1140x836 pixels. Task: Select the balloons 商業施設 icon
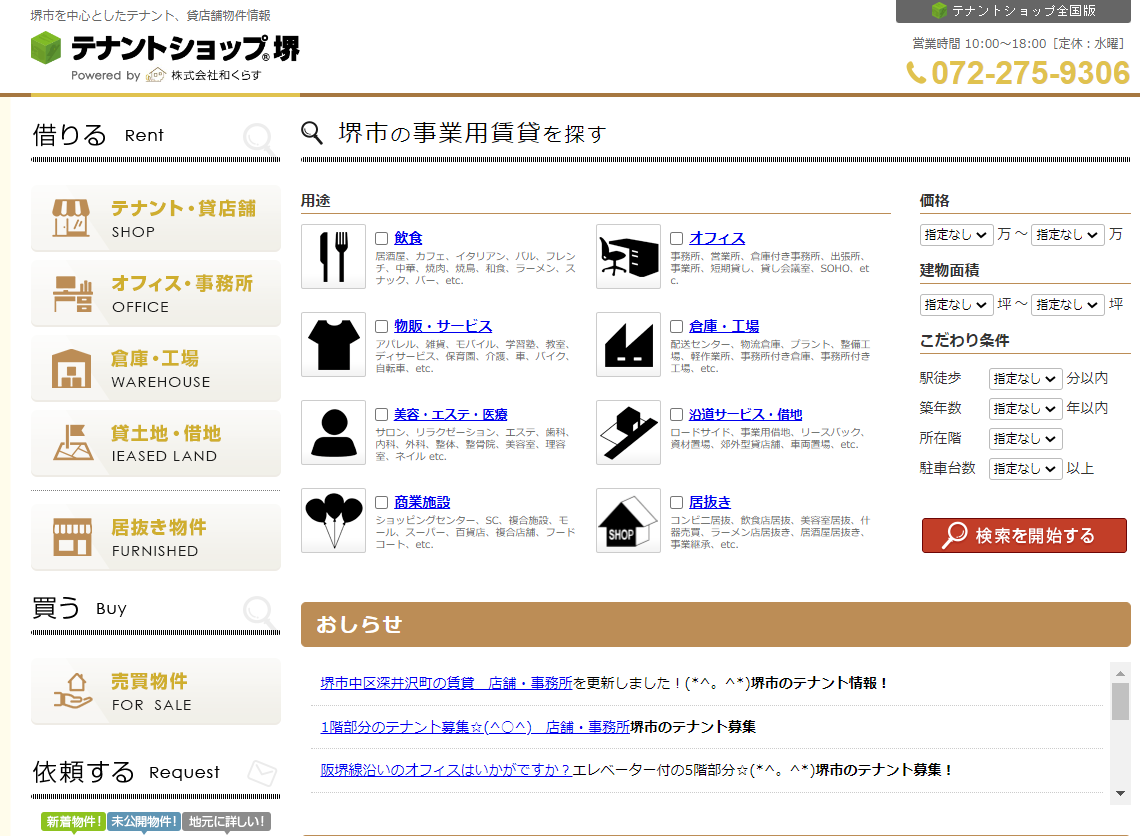[x=333, y=521]
